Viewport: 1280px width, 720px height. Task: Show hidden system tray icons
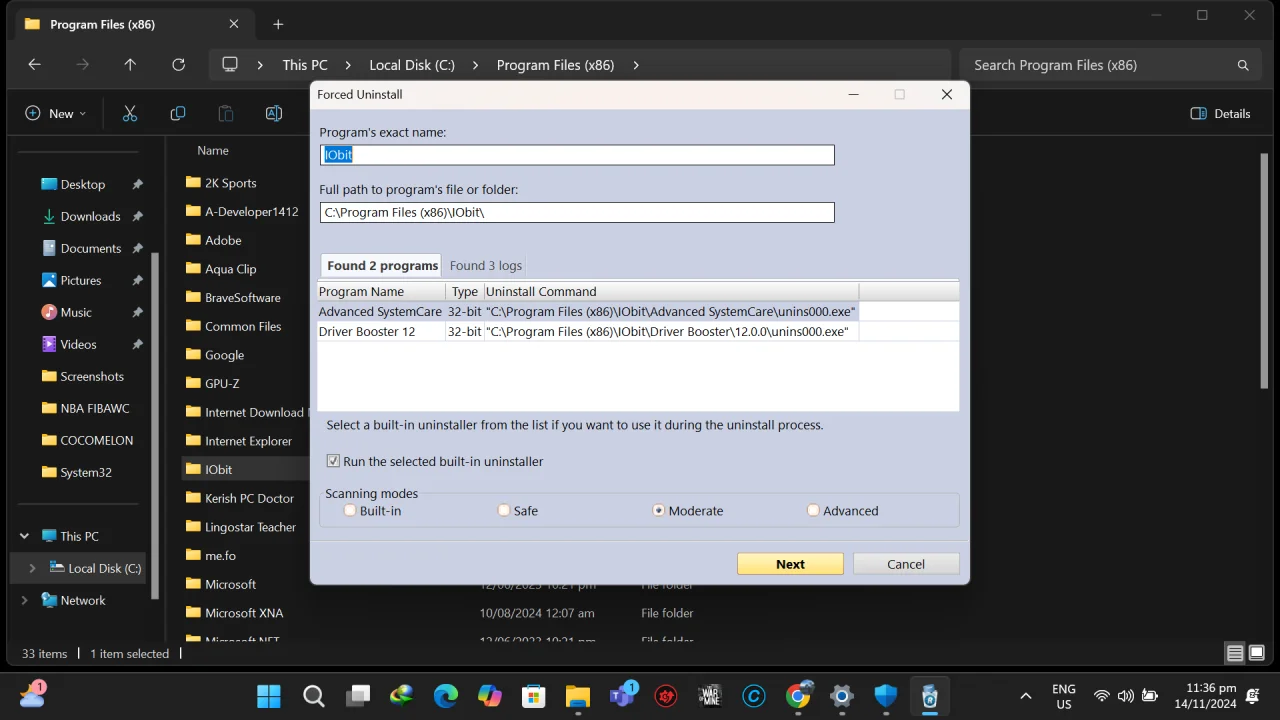point(1025,696)
